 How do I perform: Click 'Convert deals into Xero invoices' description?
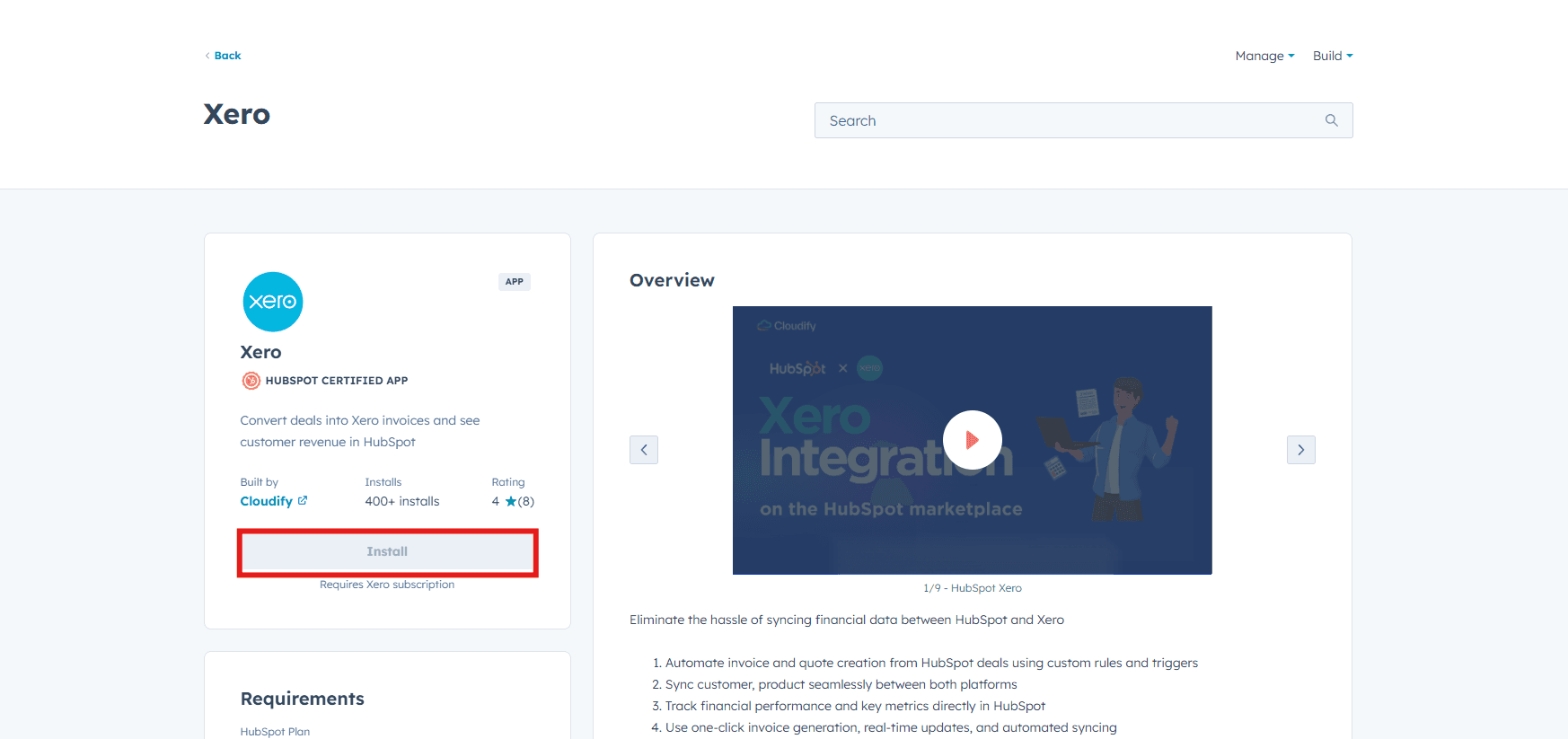click(x=360, y=431)
